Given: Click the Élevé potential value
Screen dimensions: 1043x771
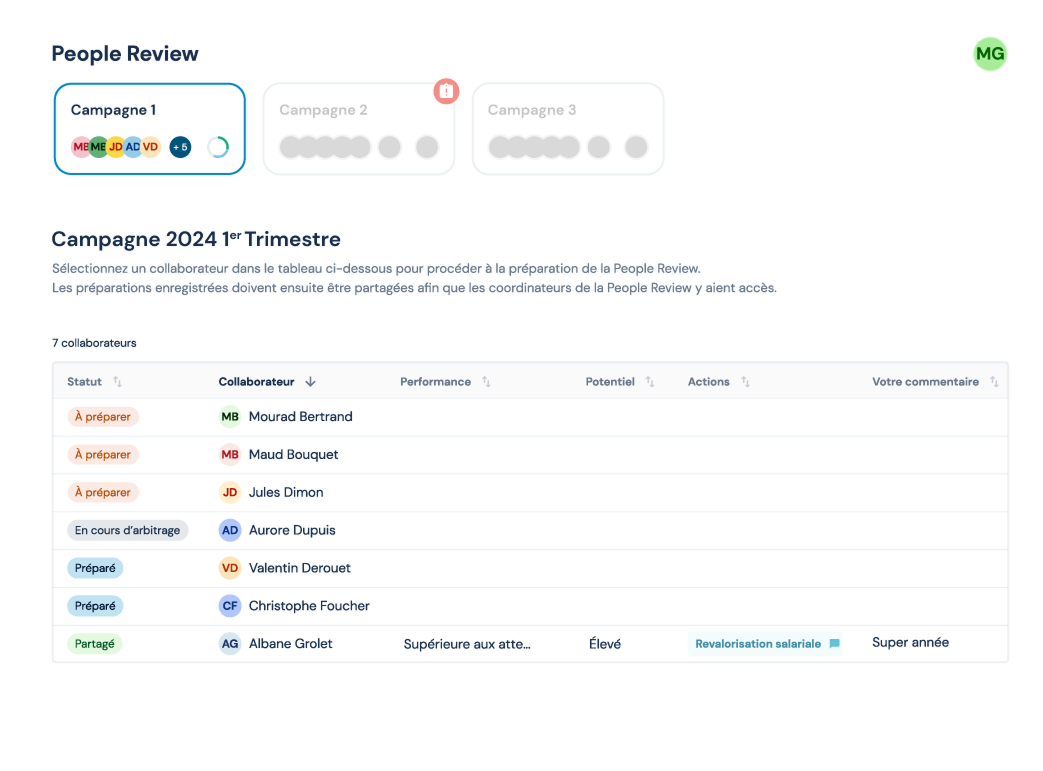Looking at the screenshot, I should coord(605,644).
